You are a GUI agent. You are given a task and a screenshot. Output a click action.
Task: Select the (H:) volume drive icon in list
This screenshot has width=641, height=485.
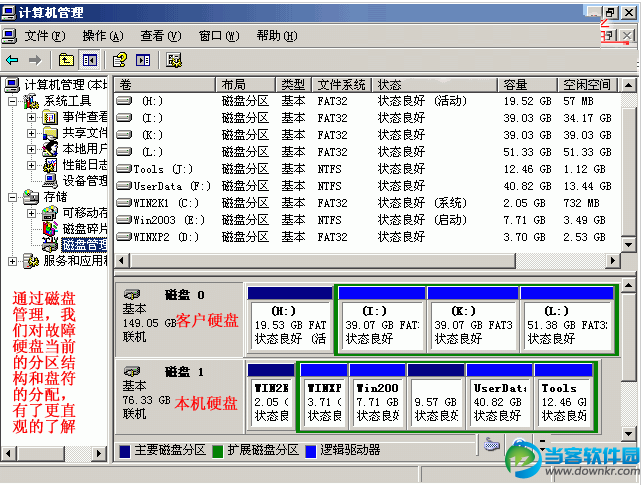(124, 101)
